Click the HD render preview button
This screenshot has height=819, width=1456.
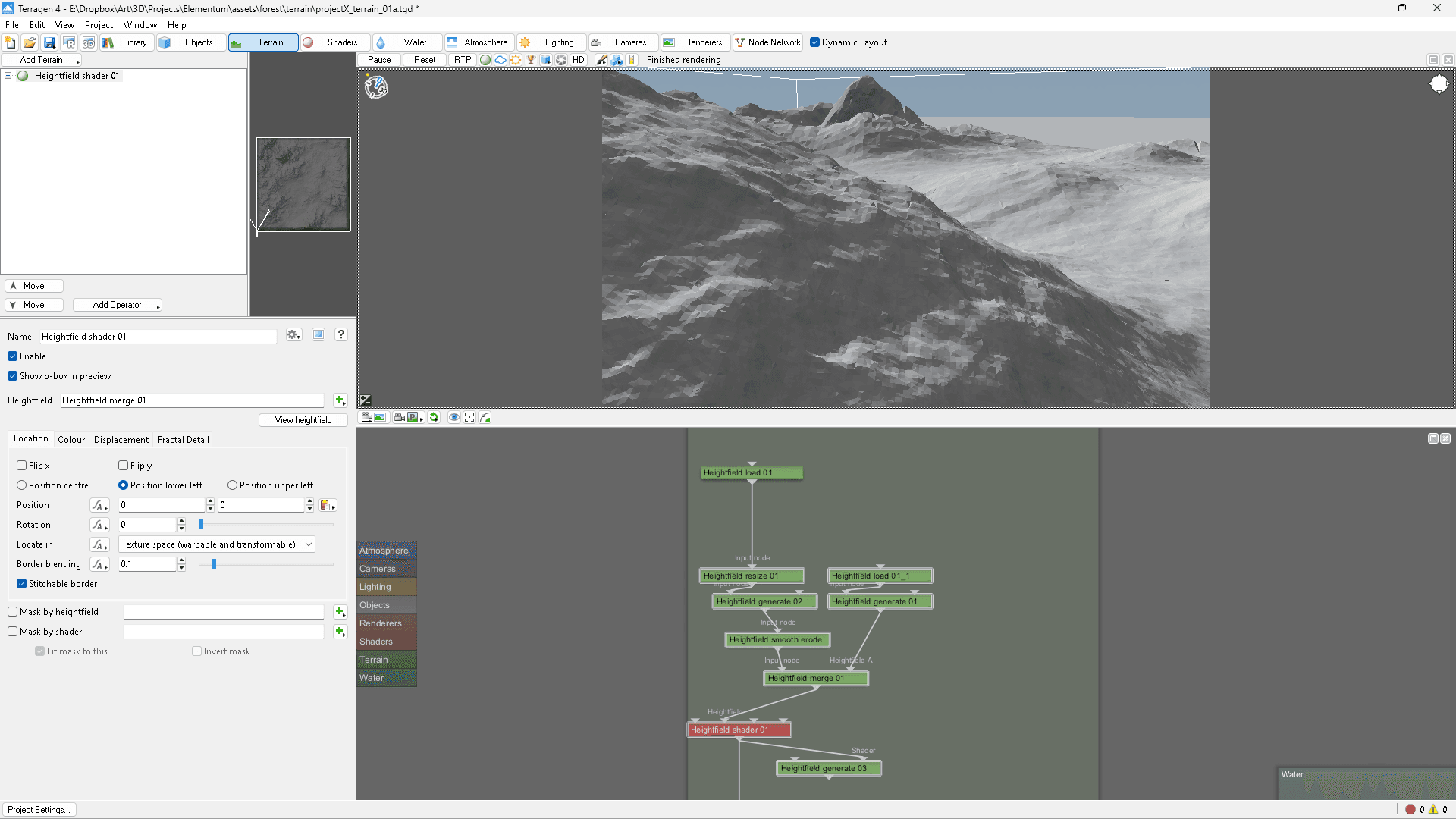pyautogui.click(x=578, y=60)
